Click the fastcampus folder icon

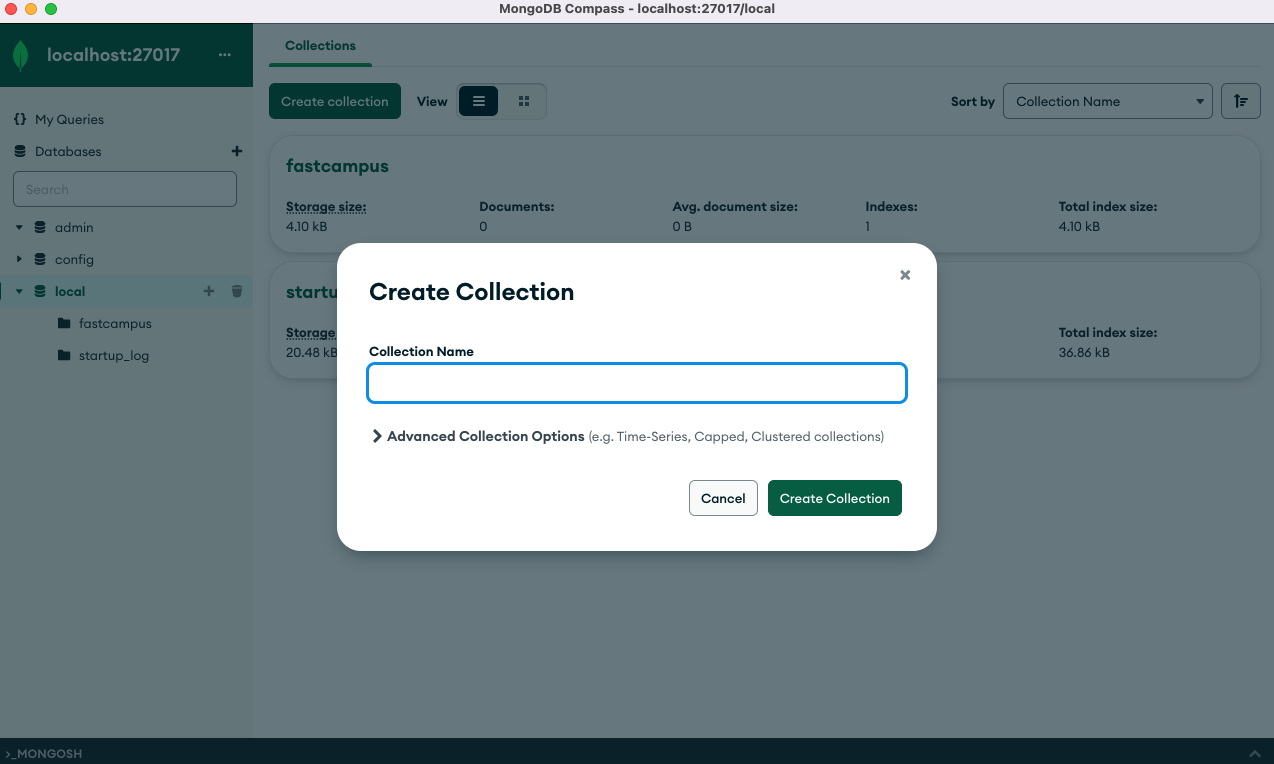[64, 323]
